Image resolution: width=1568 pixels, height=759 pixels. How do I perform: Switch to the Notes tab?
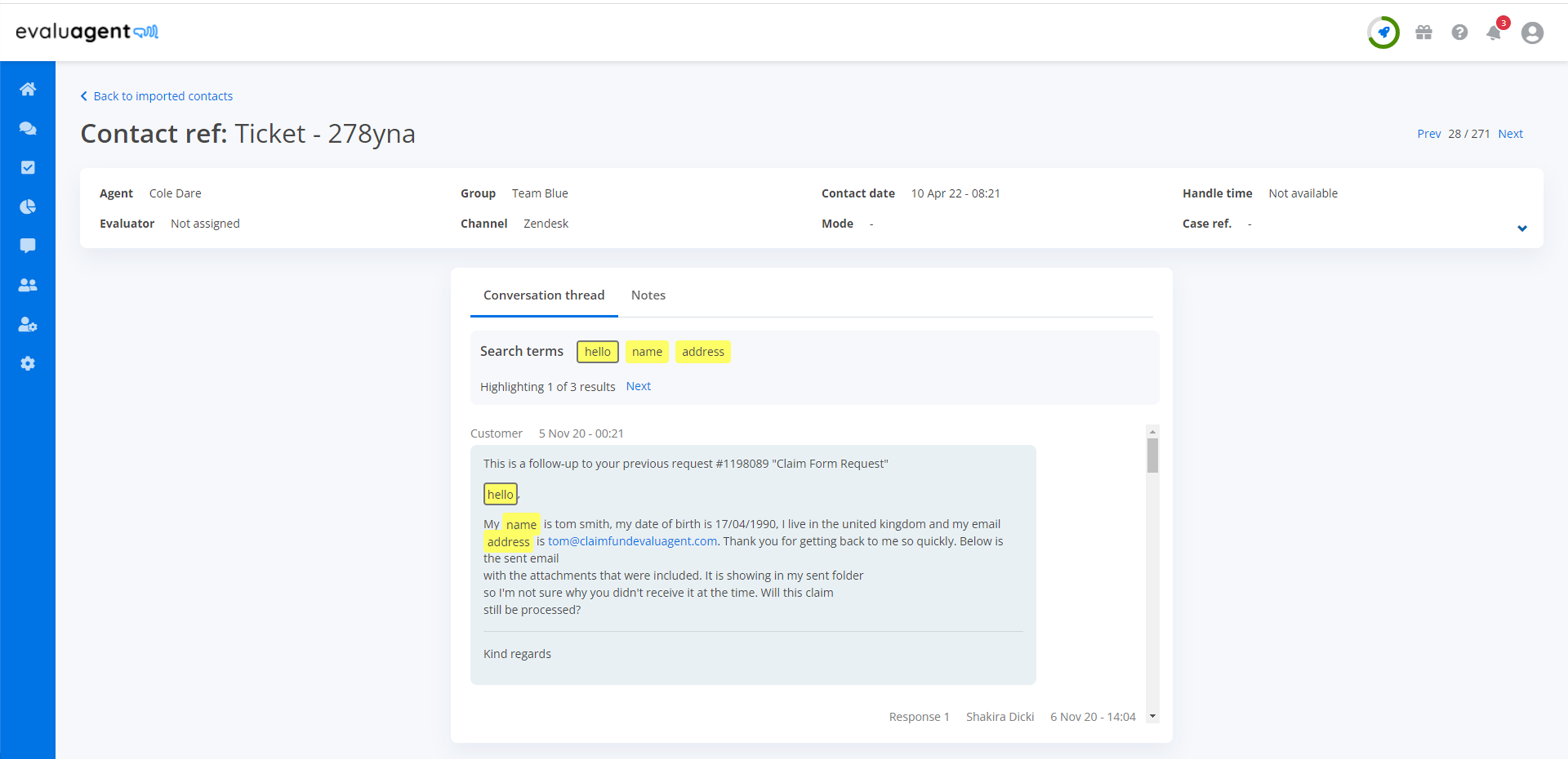pos(647,295)
